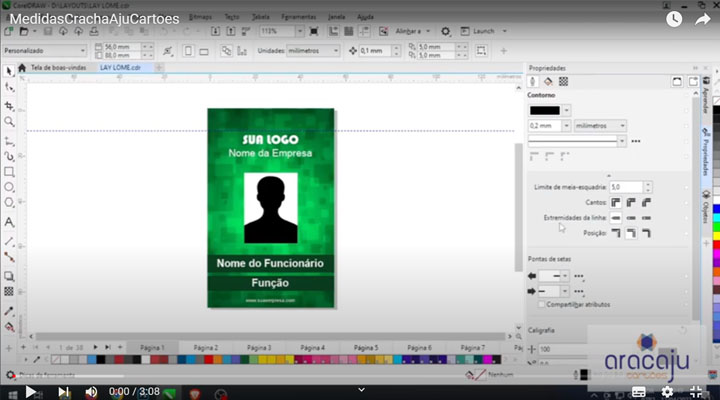Select the Drop Shadow tool
This screenshot has width=720, height=400.
click(x=9, y=276)
